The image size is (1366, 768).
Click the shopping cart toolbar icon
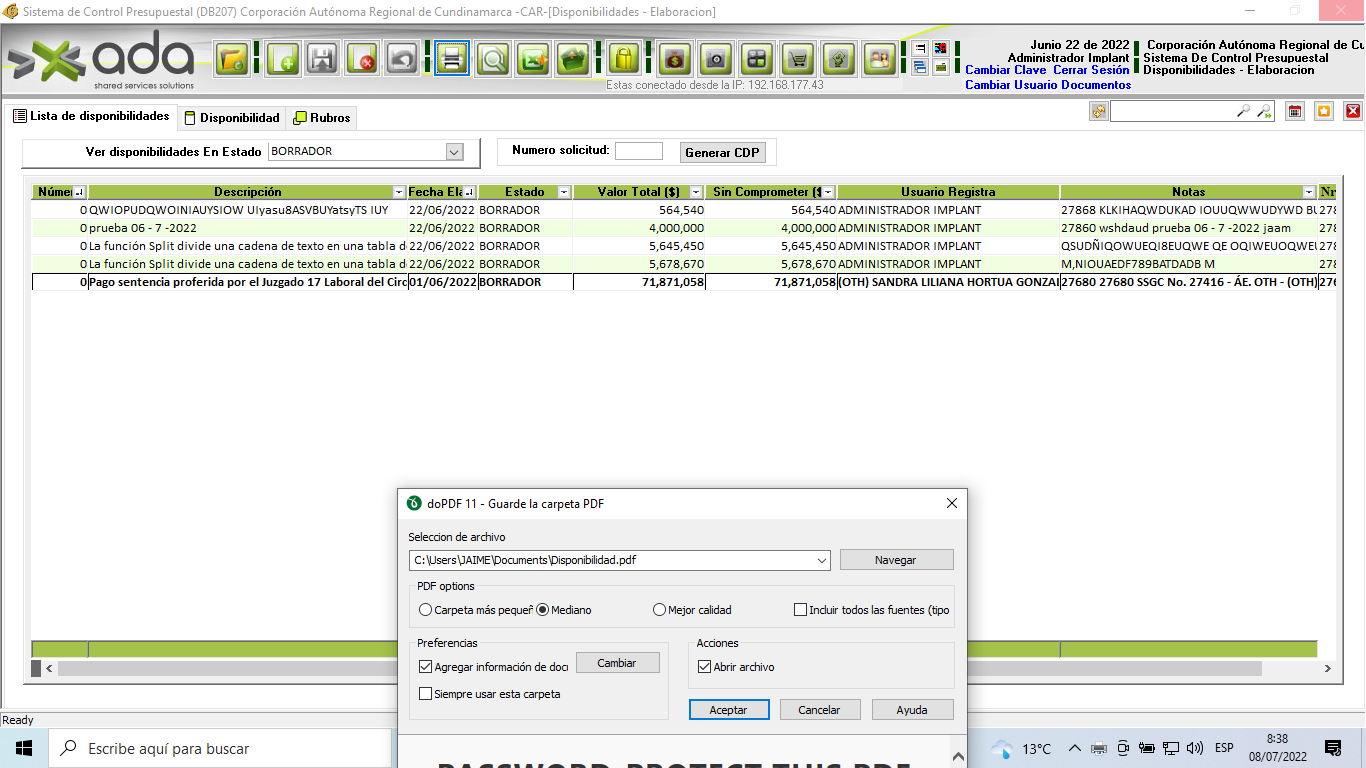(x=797, y=59)
